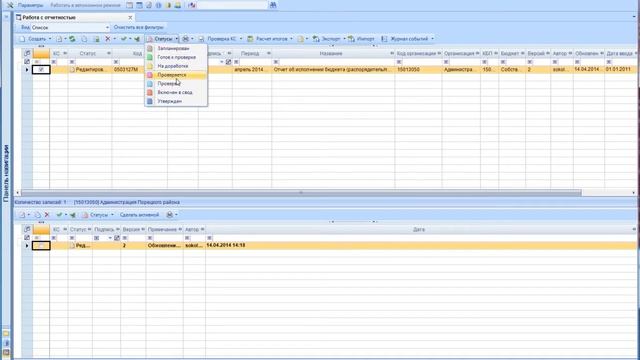Open the Расчет итогов dropdown arrow
This screenshot has width=640, height=360.
point(291,39)
